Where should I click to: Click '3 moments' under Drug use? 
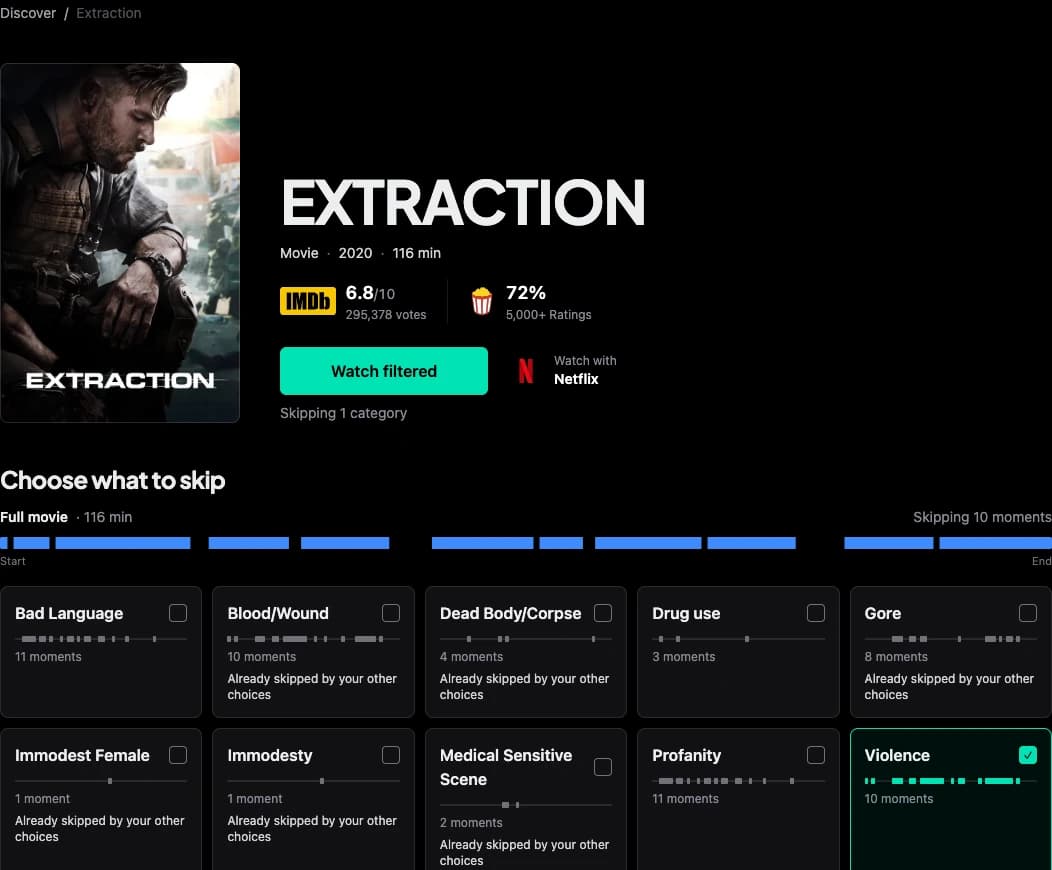coord(684,657)
